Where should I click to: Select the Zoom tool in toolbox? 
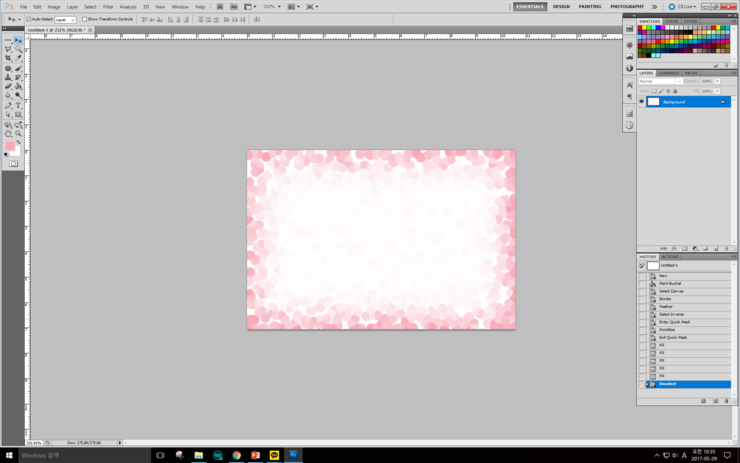(x=18, y=133)
